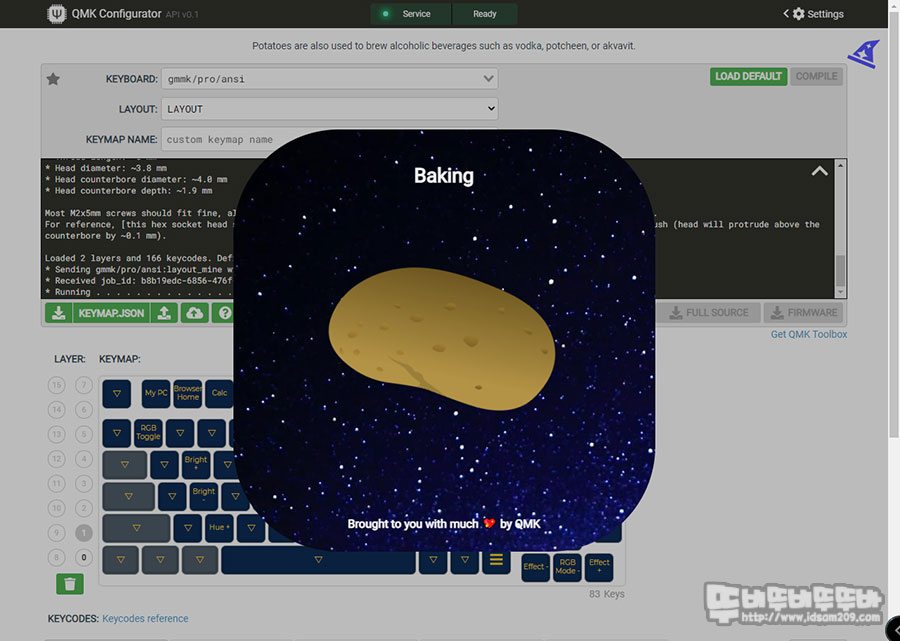
Task: Select the Calc key in keymap
Action: [x=219, y=393]
